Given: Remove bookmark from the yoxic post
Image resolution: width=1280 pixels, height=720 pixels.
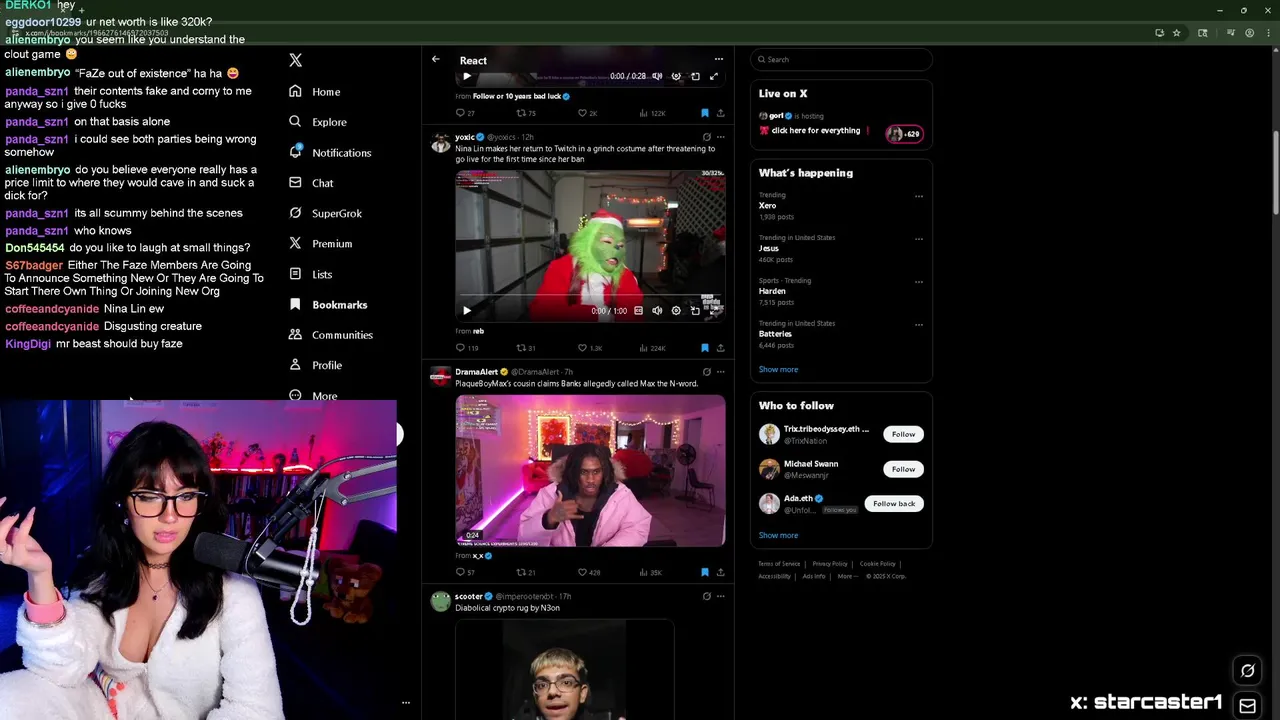Looking at the screenshot, I should click(x=704, y=348).
